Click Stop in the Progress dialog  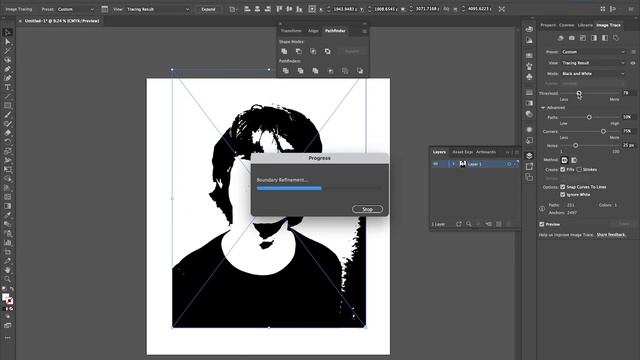[367, 209]
